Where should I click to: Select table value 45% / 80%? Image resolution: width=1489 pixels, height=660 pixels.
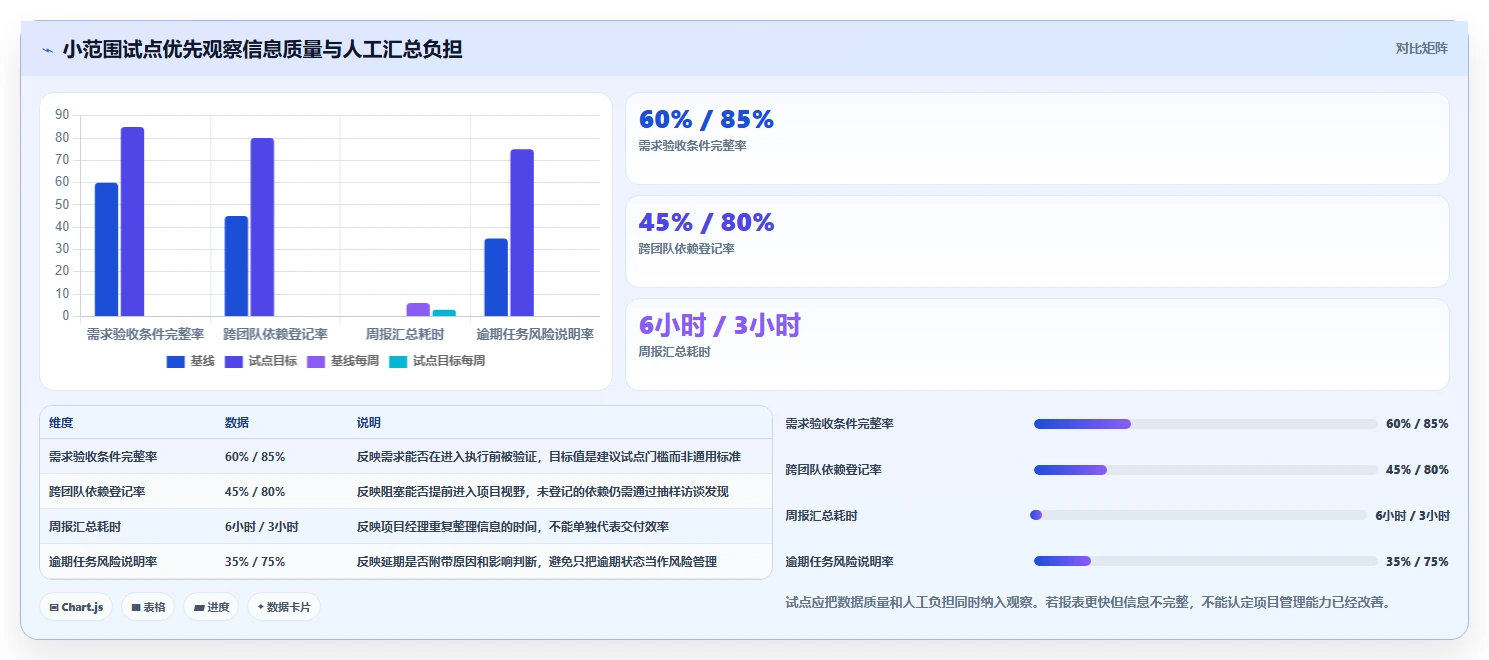click(x=255, y=491)
